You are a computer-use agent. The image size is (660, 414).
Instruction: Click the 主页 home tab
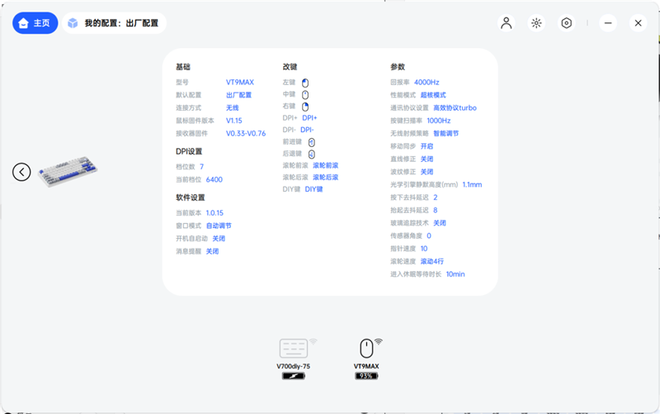(35, 23)
